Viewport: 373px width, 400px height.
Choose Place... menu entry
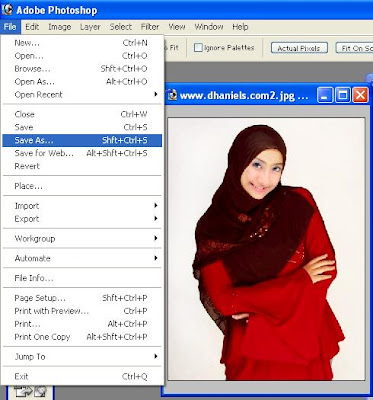tap(82, 186)
